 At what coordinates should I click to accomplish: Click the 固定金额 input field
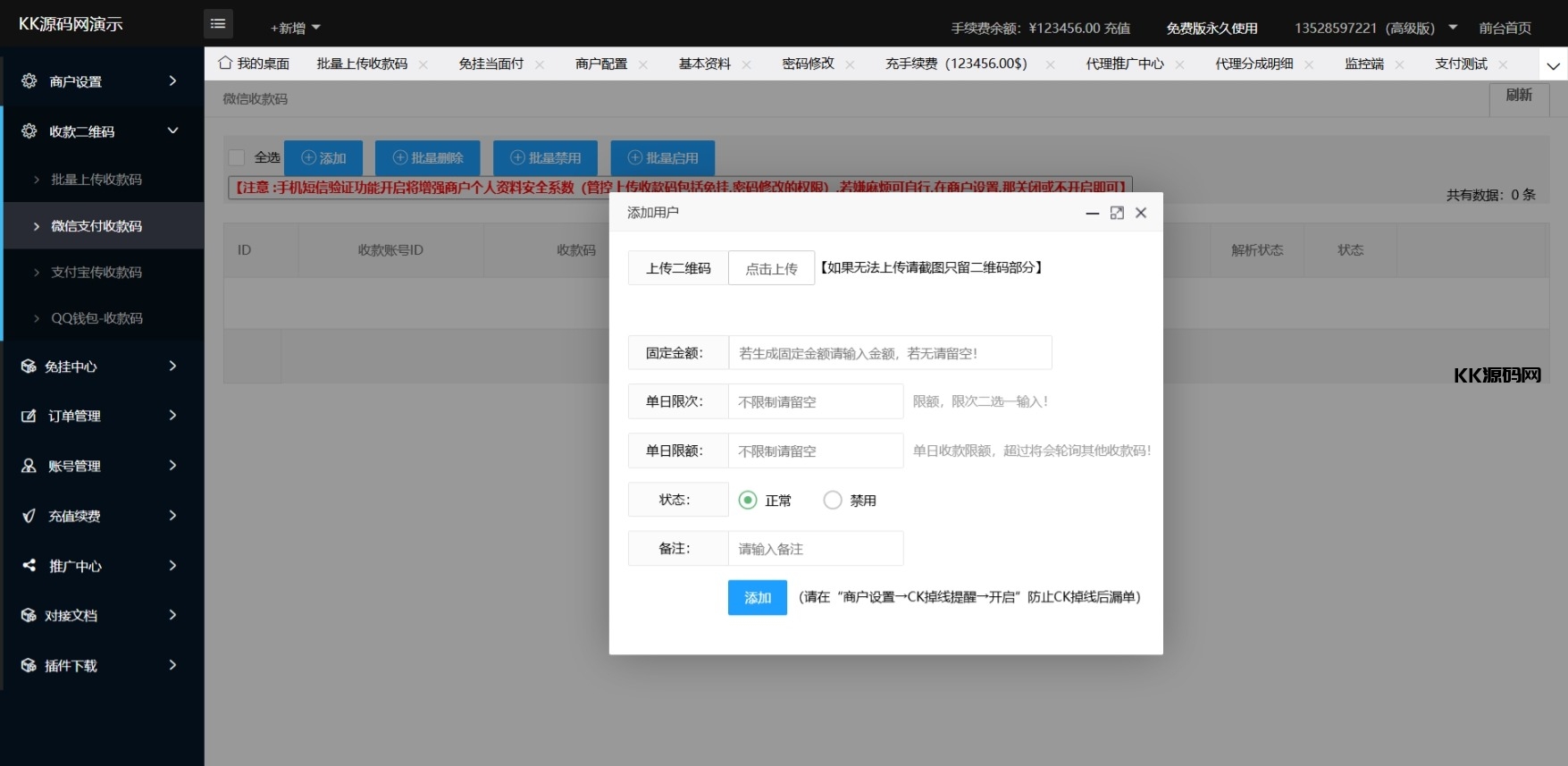pyautogui.click(x=890, y=352)
